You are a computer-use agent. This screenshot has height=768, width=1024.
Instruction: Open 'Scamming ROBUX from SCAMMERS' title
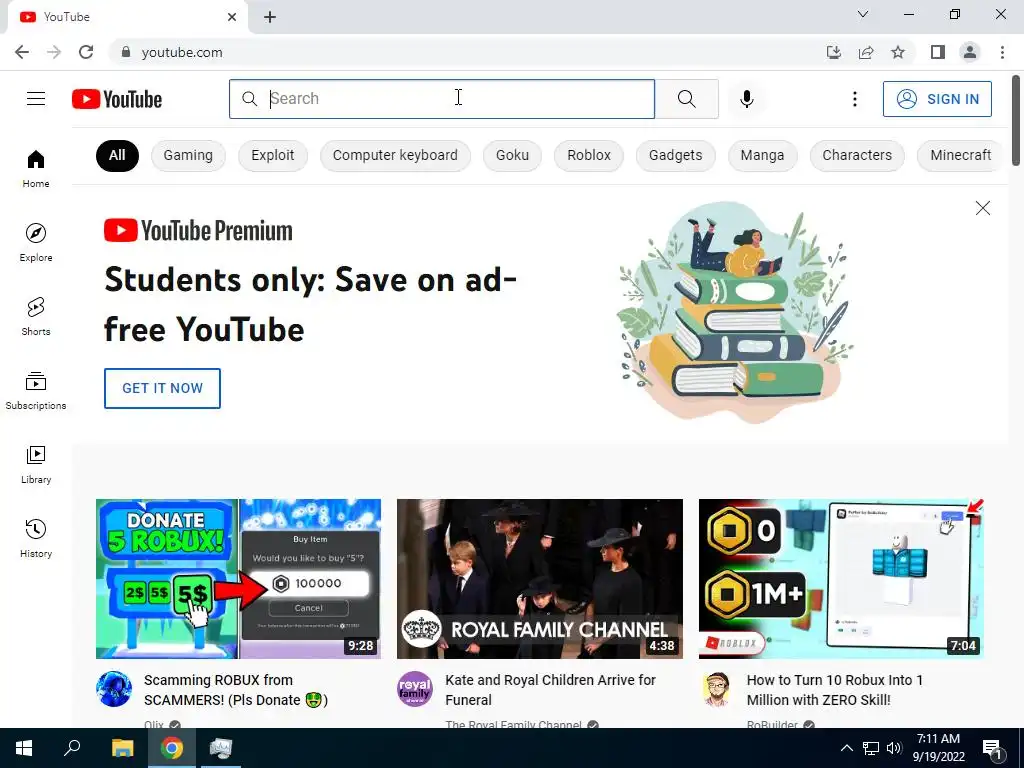pyautogui.click(x=236, y=690)
